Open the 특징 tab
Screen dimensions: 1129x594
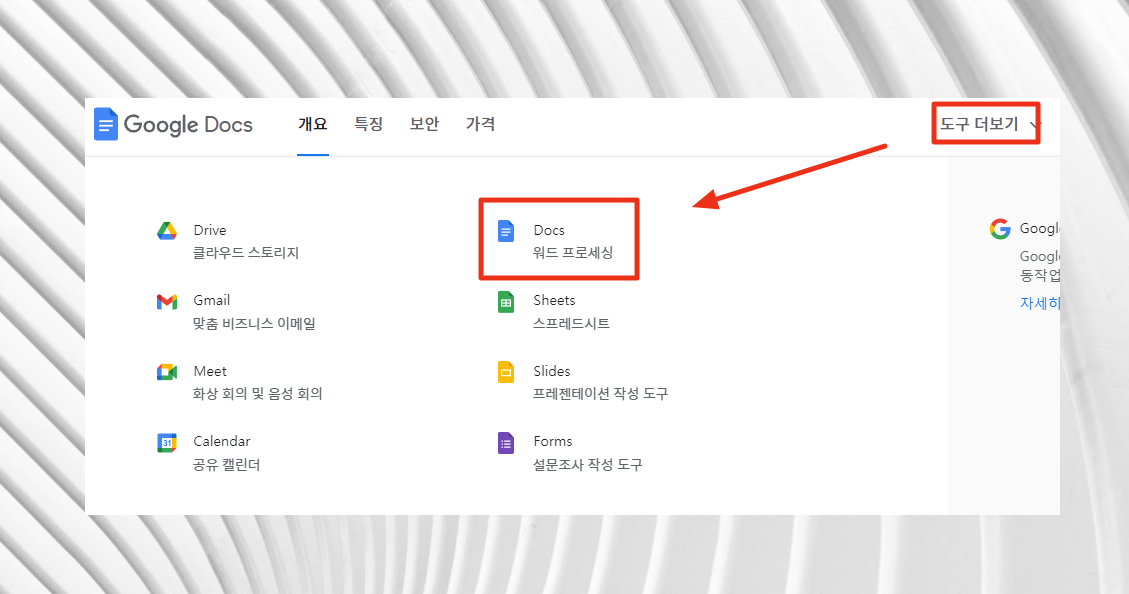point(369,124)
